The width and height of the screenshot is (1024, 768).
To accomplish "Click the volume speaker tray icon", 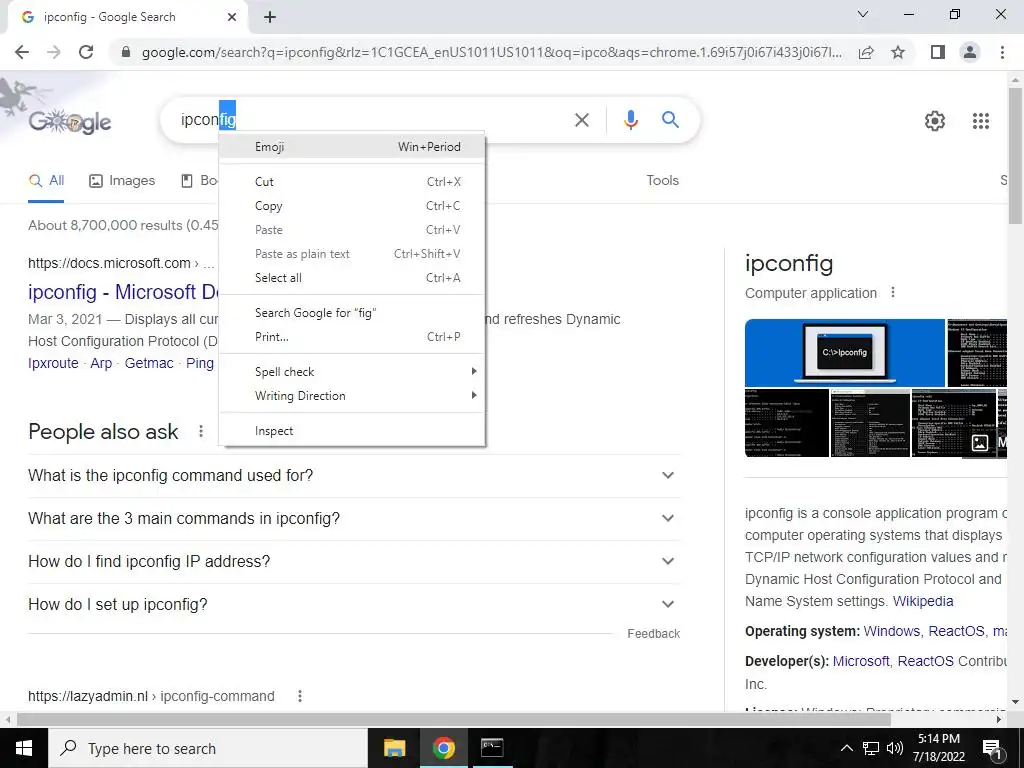I will [895, 748].
